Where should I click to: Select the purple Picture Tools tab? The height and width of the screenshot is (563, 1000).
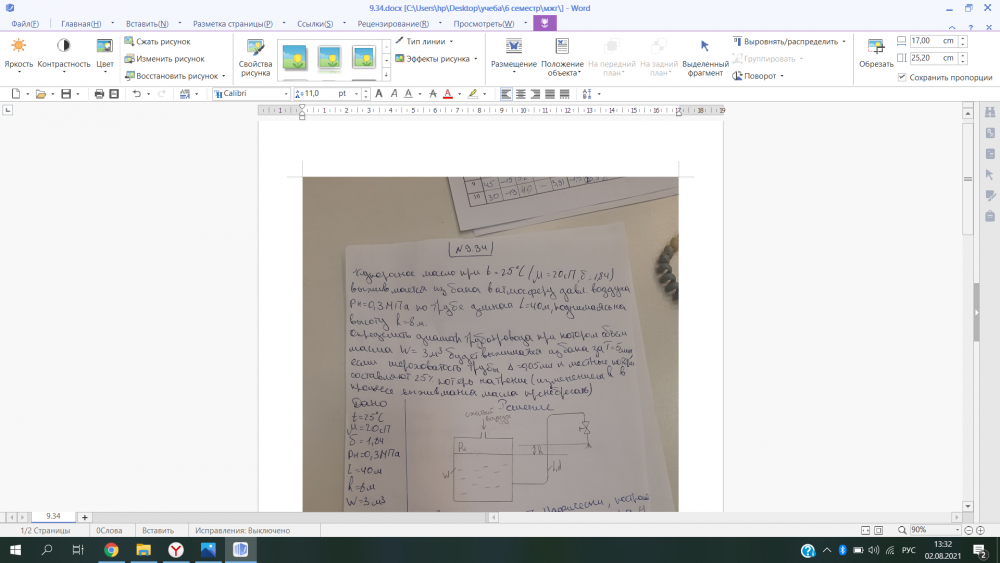pyautogui.click(x=545, y=23)
